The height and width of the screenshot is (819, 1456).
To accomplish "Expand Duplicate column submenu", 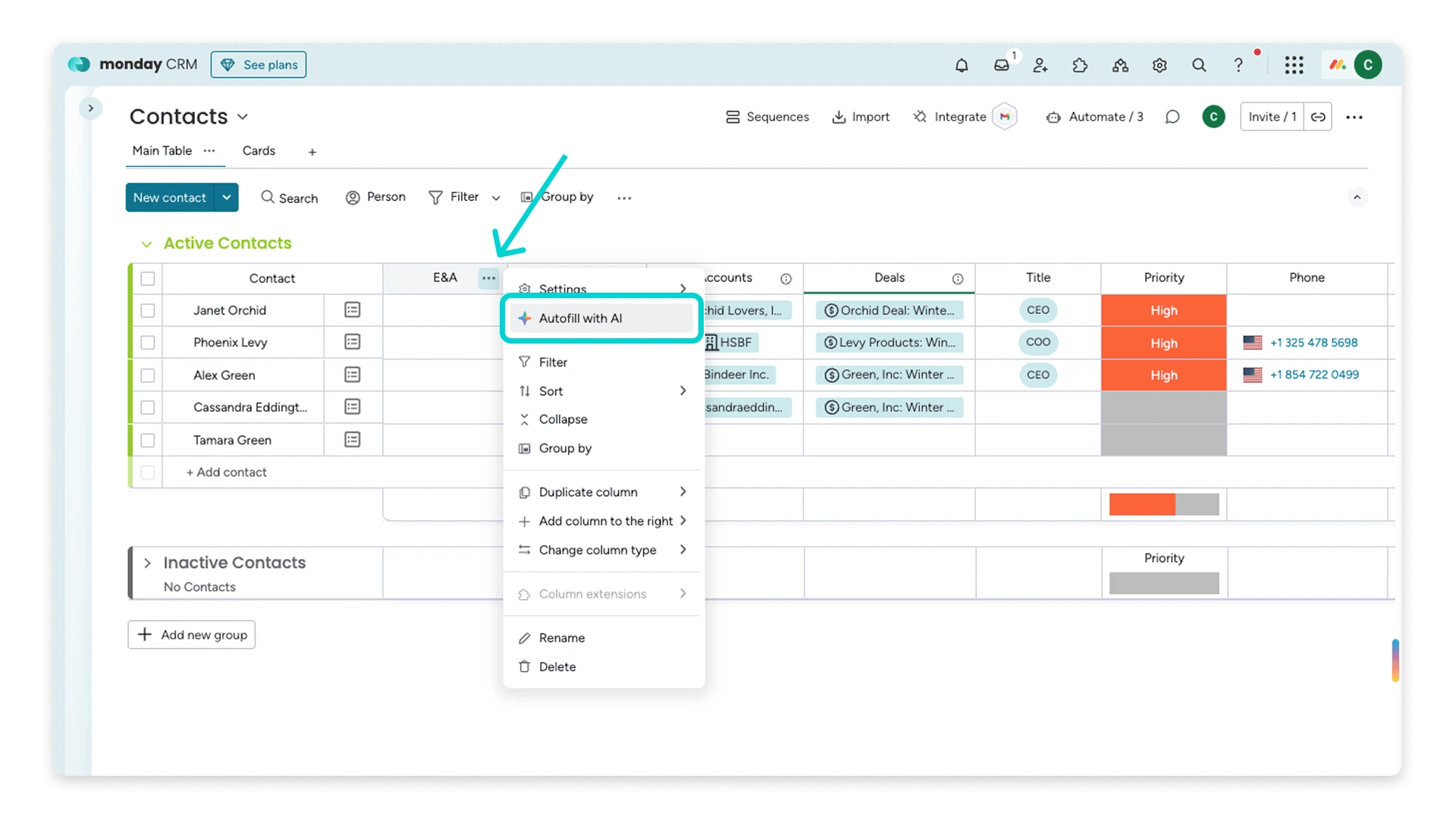I will pos(682,491).
